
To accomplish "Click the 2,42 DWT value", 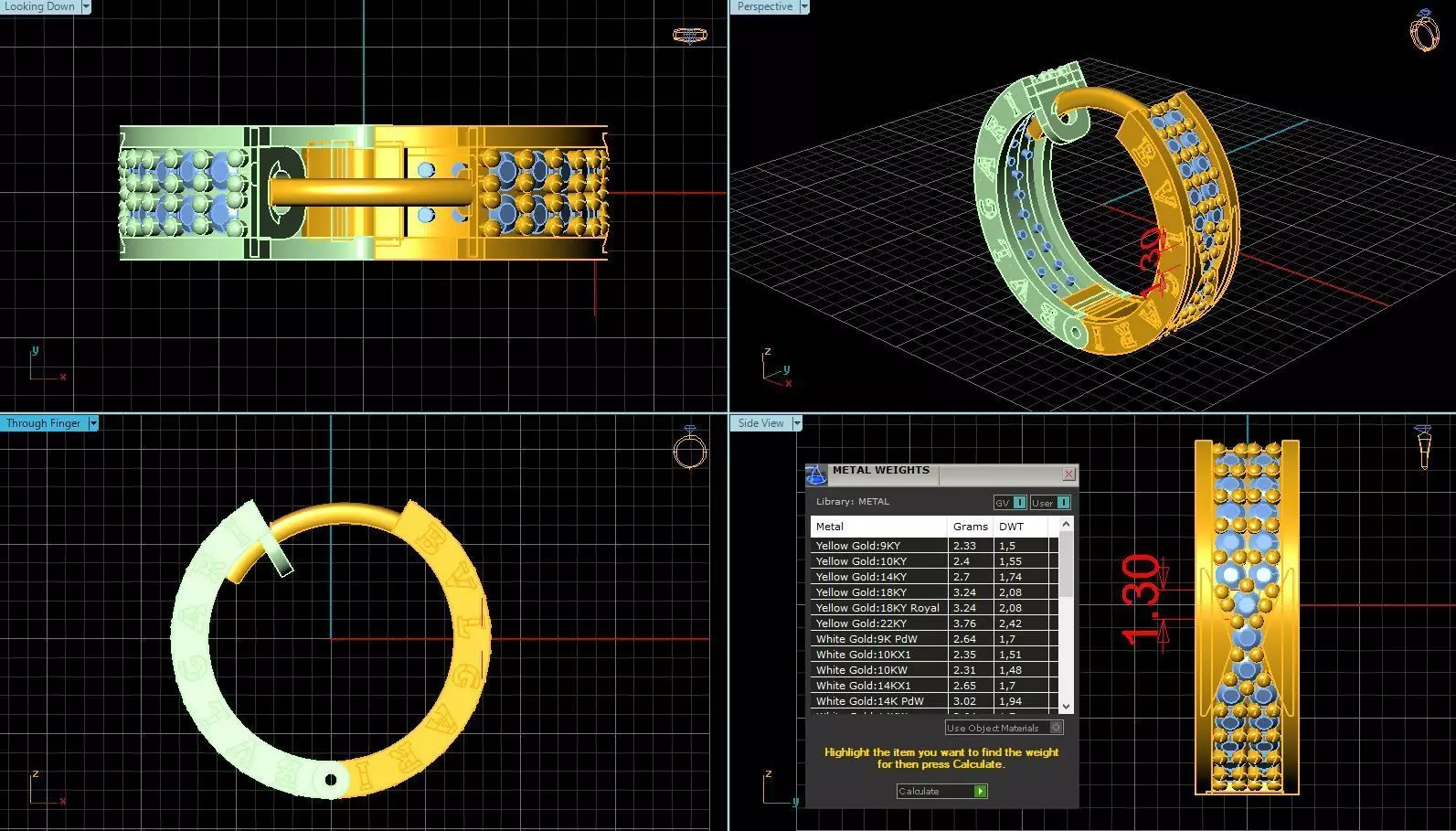I will click(x=1010, y=623).
